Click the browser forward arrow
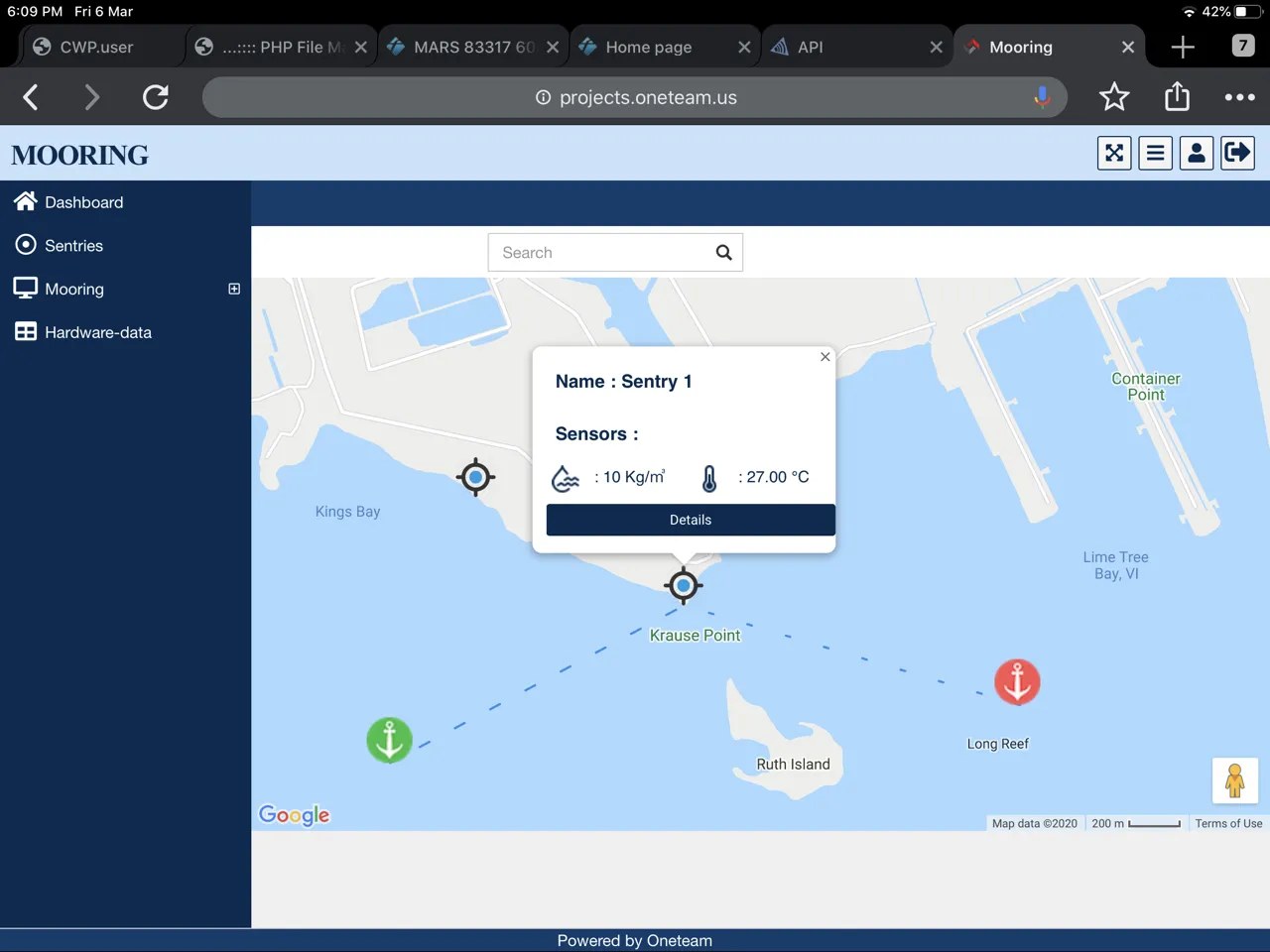Viewport: 1270px width, 952px height. (92, 97)
